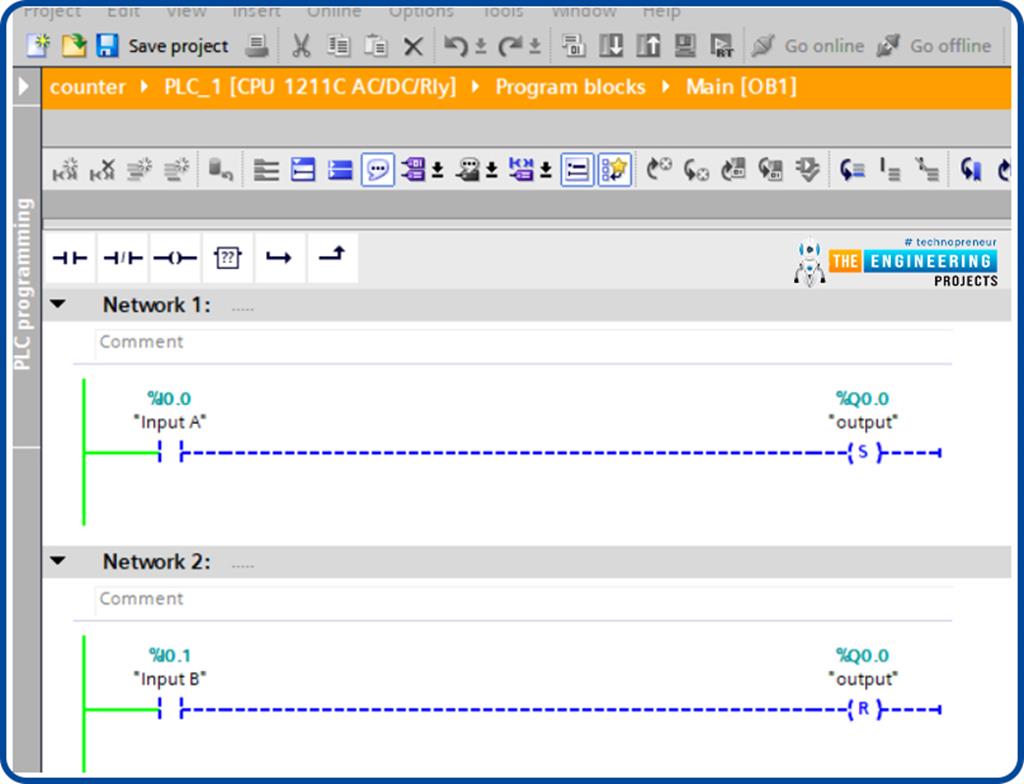Insert an empty box instruction
Screen dimensions: 1024x784
[x=227, y=258]
